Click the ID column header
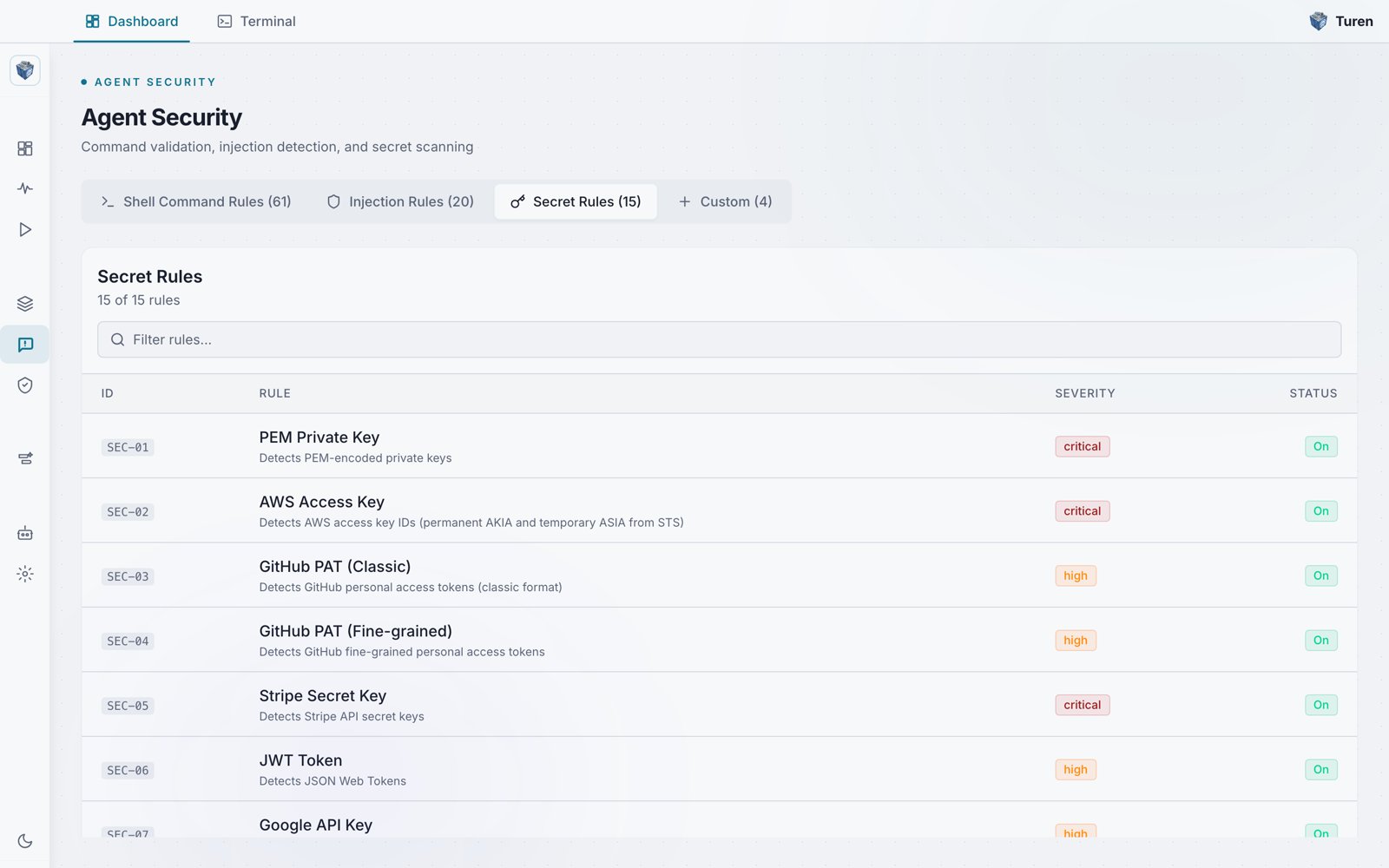Viewport: 1389px width, 868px height. click(108, 393)
